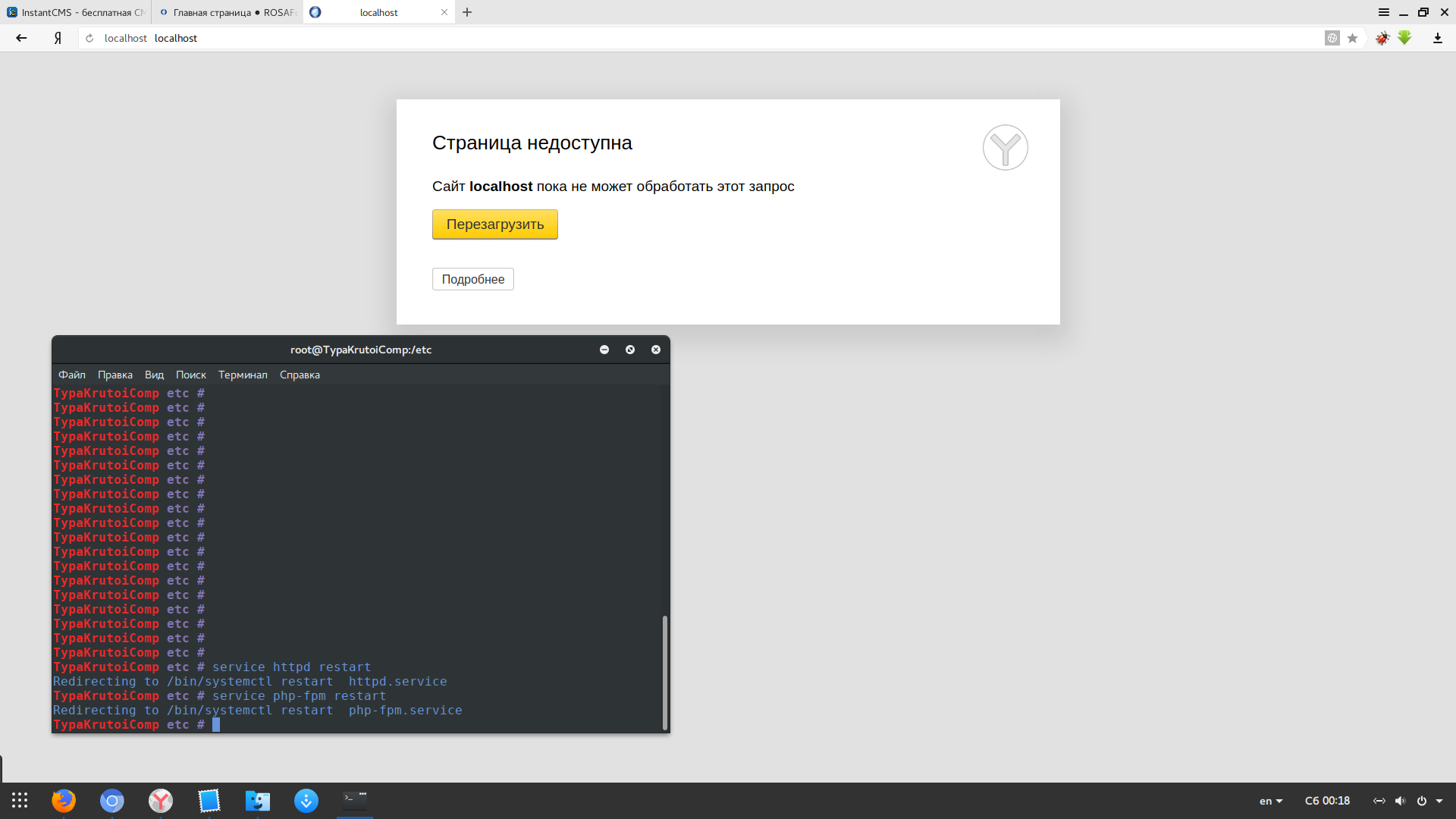
Task: Click the reload icon in address bar
Action: coord(89,38)
